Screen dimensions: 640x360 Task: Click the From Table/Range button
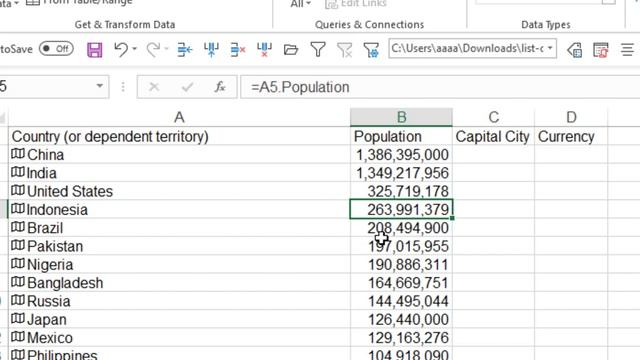(x=79, y=2)
